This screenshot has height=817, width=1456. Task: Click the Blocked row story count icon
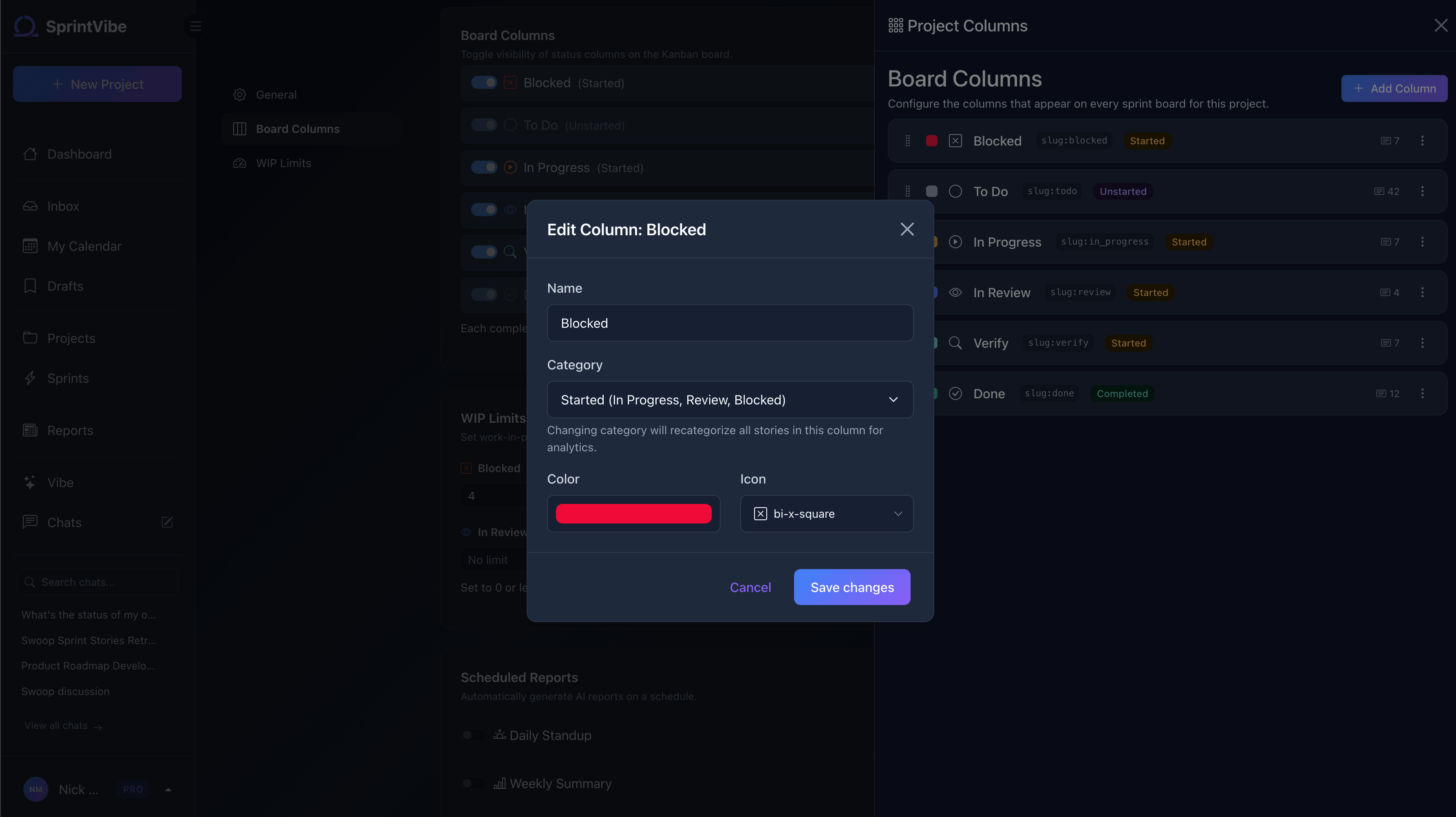1386,141
